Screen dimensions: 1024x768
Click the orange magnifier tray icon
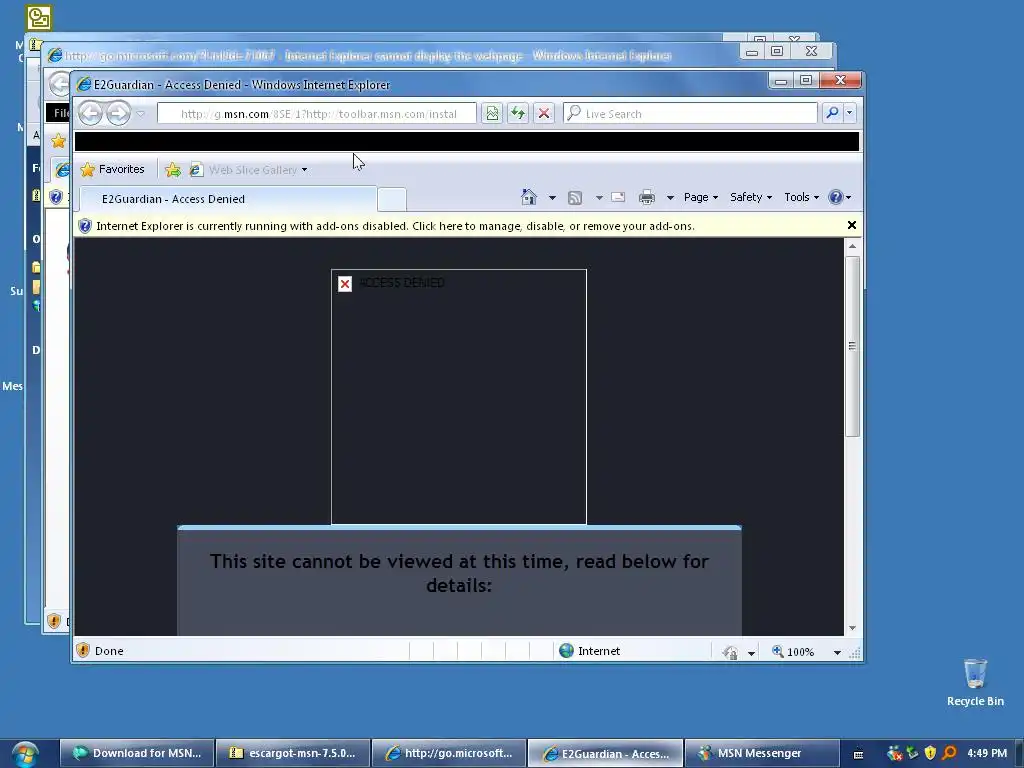[x=950, y=753]
